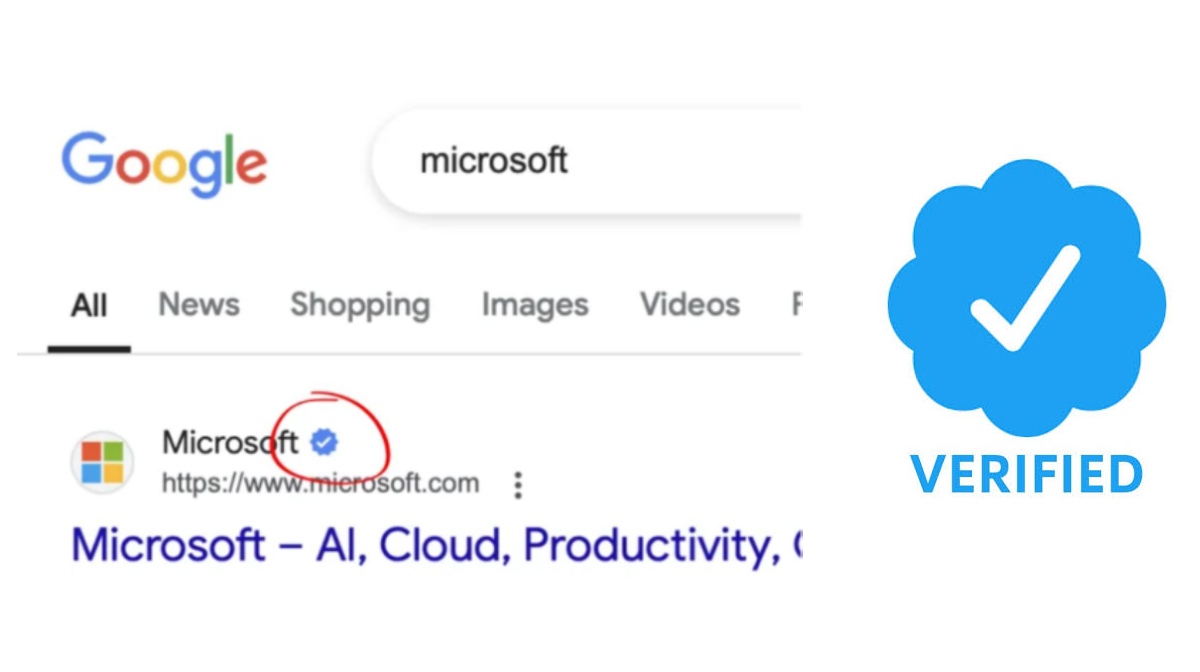Click the small blue verified badge beside Microsoft
The image size is (1200, 672).
tap(323, 442)
